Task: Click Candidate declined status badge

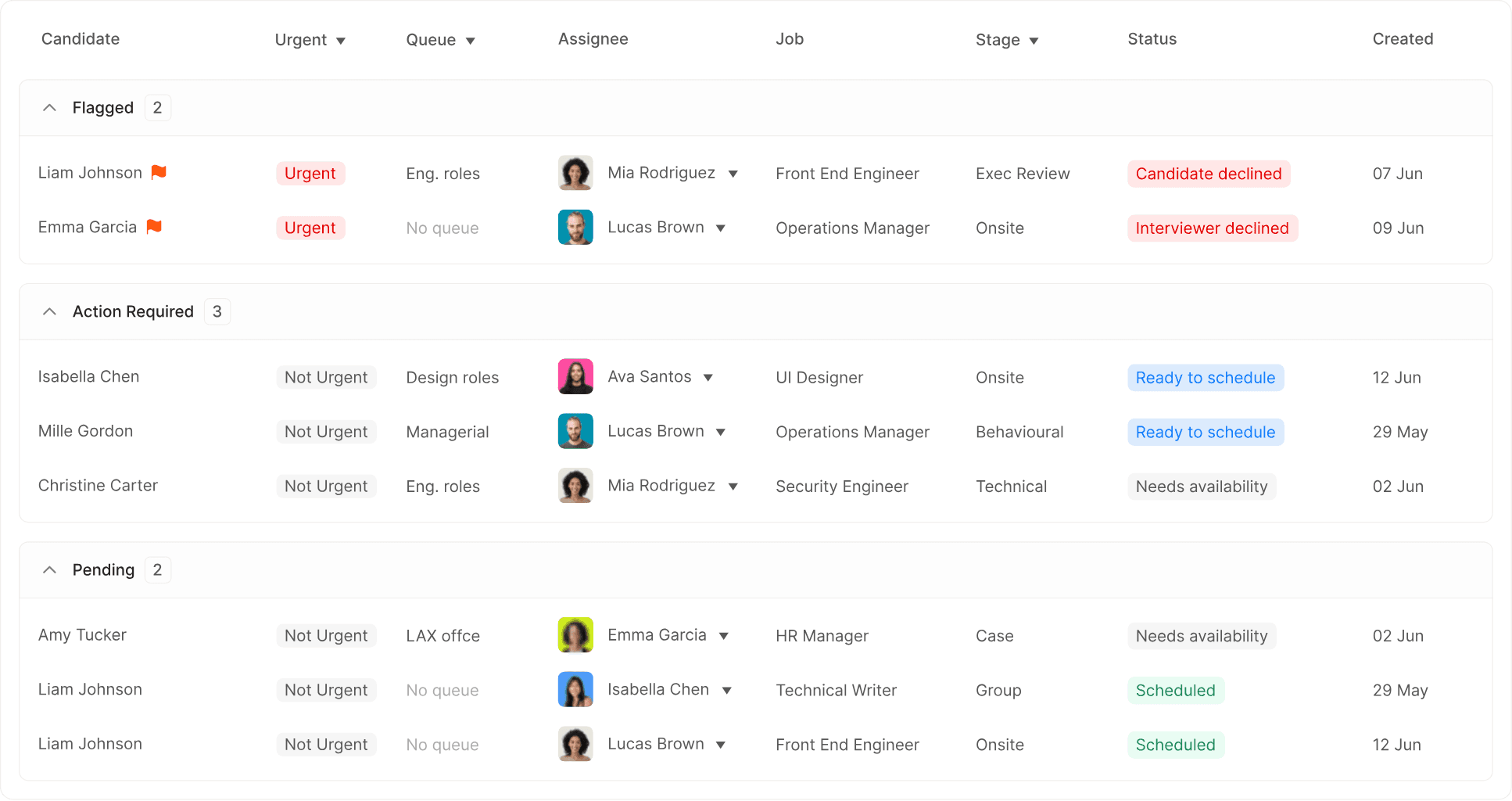Action: coord(1209,174)
